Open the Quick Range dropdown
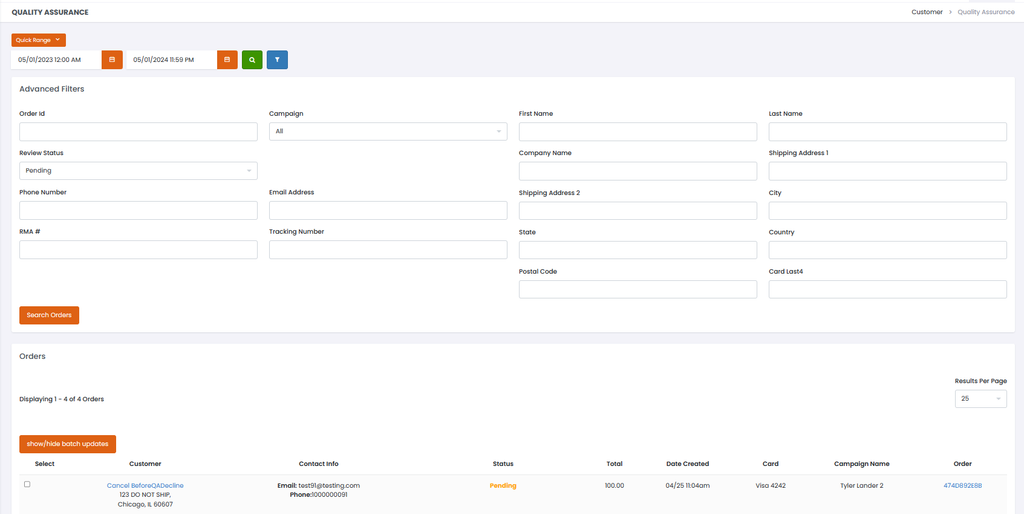This screenshot has height=514, width=1024. tap(38, 40)
